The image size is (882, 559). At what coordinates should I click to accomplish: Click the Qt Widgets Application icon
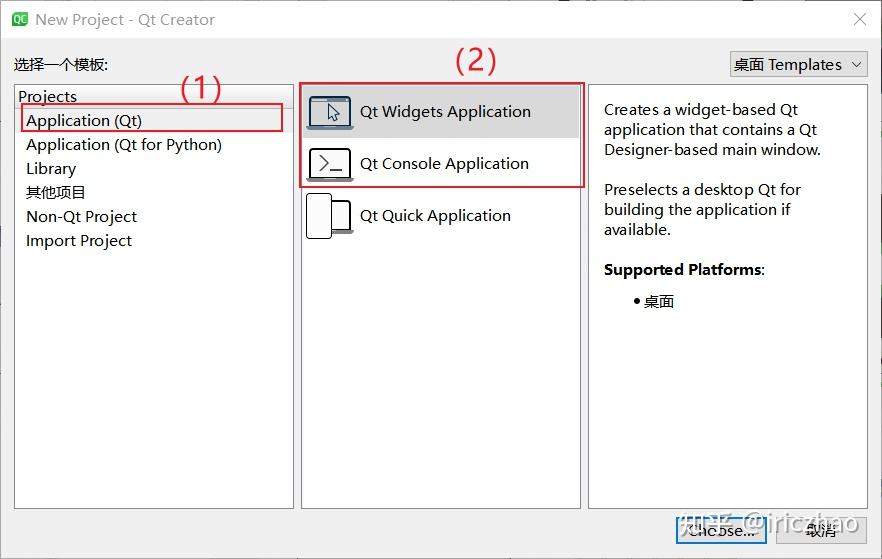coord(330,112)
